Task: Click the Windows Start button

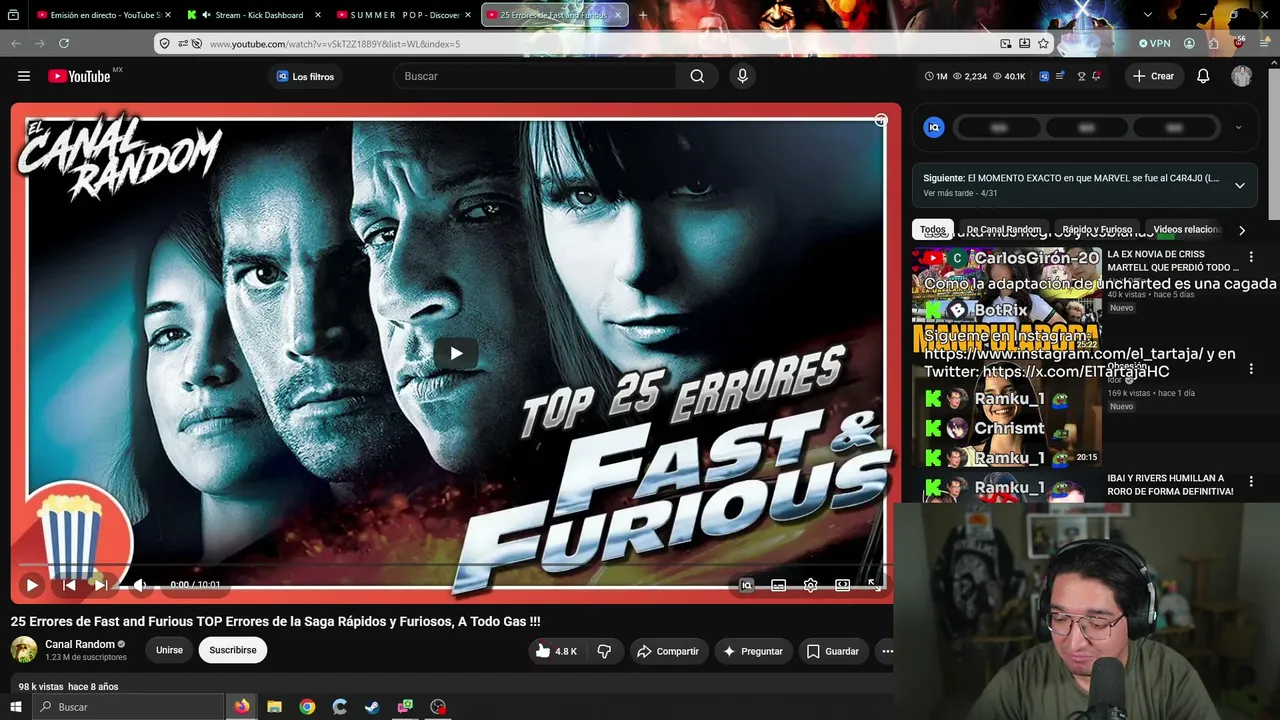Action: click(15, 707)
